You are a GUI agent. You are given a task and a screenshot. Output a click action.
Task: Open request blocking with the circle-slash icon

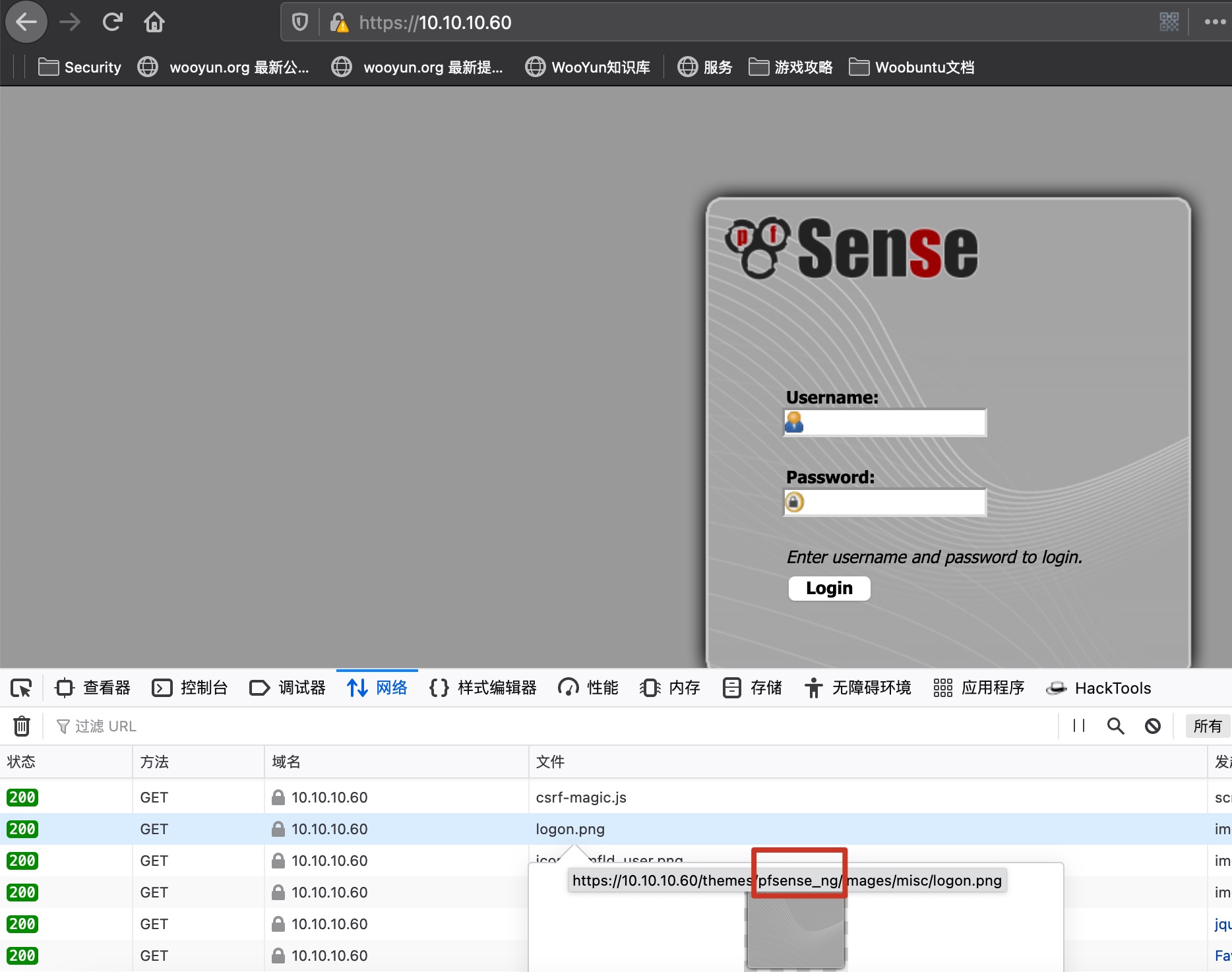tap(1153, 726)
